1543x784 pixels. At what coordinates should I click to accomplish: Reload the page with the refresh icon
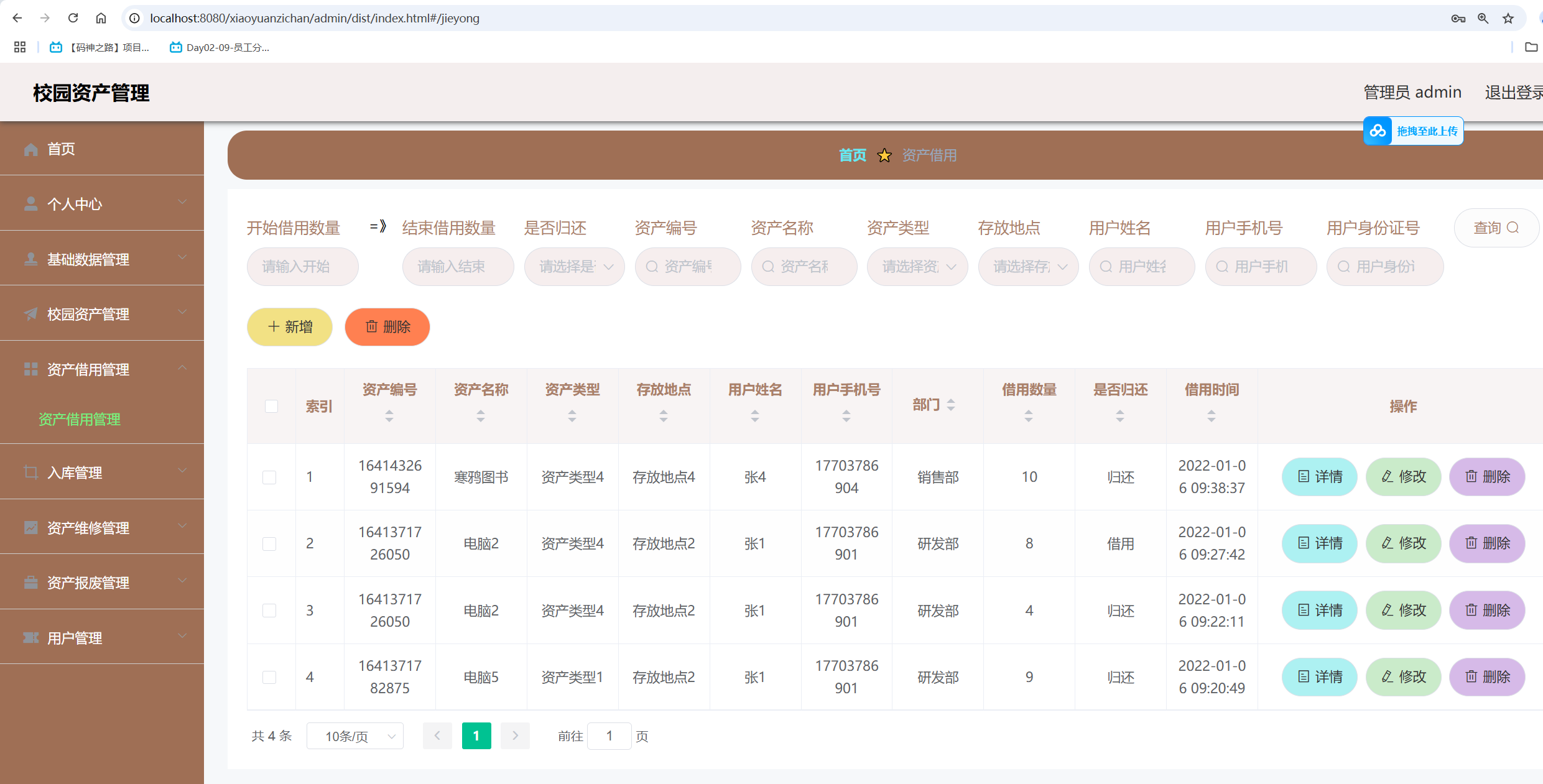pos(73,18)
